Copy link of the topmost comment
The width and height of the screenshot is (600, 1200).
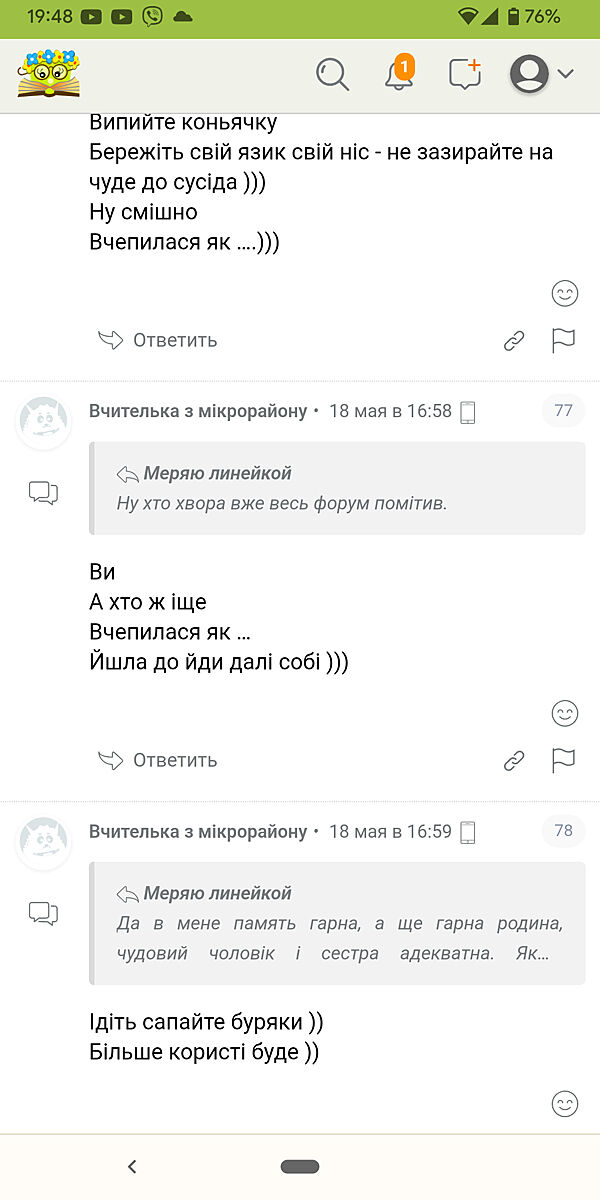514,341
